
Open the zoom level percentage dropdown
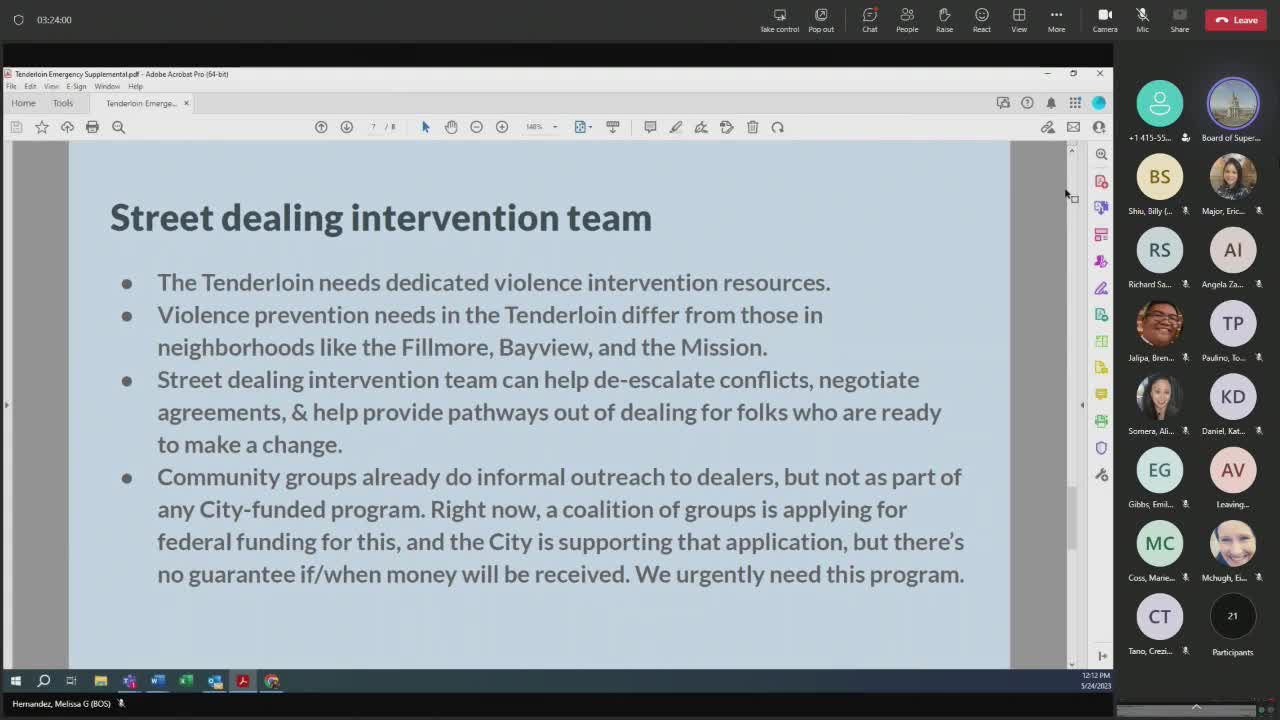tap(541, 127)
